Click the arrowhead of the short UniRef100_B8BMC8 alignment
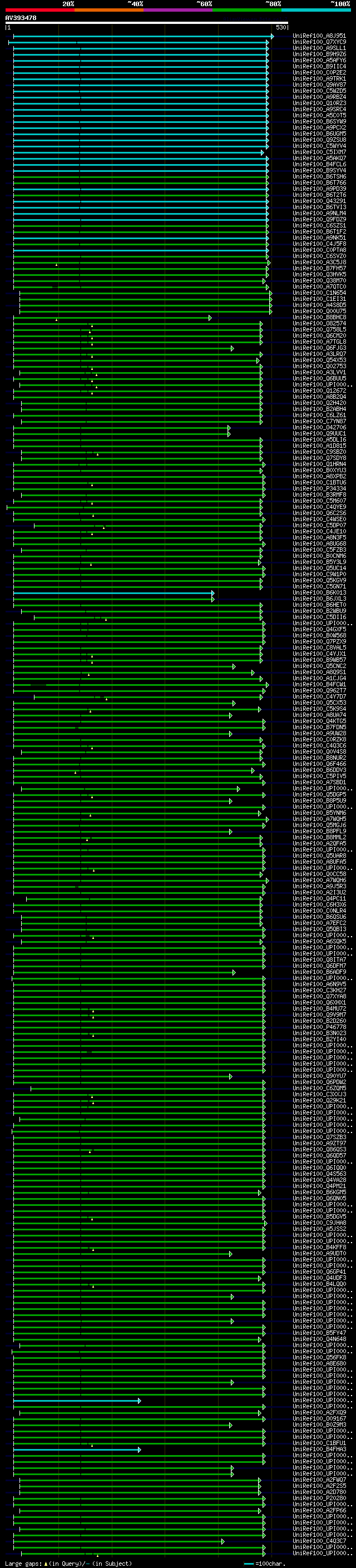Screen dimensions: 356x1568 click(x=210, y=318)
